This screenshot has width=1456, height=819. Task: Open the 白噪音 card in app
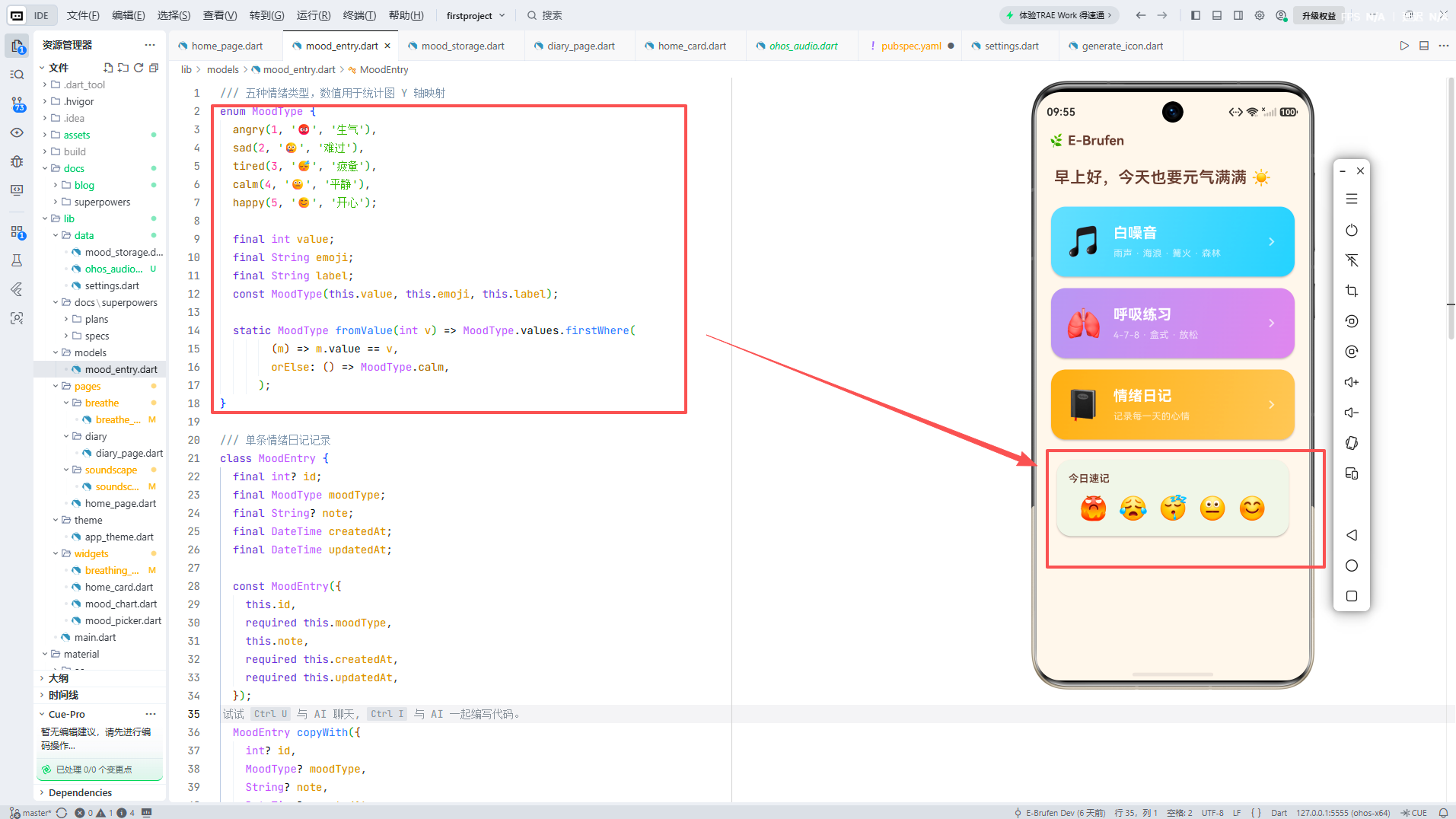coord(1172,241)
